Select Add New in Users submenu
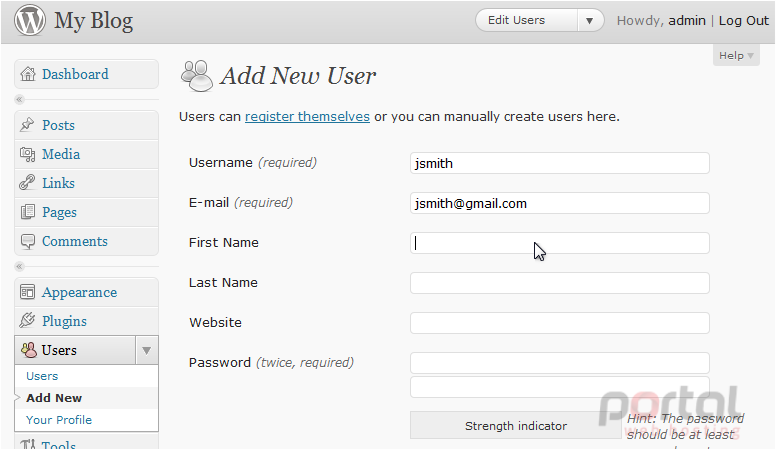Image resolution: width=776 pixels, height=450 pixels. tap(54, 398)
